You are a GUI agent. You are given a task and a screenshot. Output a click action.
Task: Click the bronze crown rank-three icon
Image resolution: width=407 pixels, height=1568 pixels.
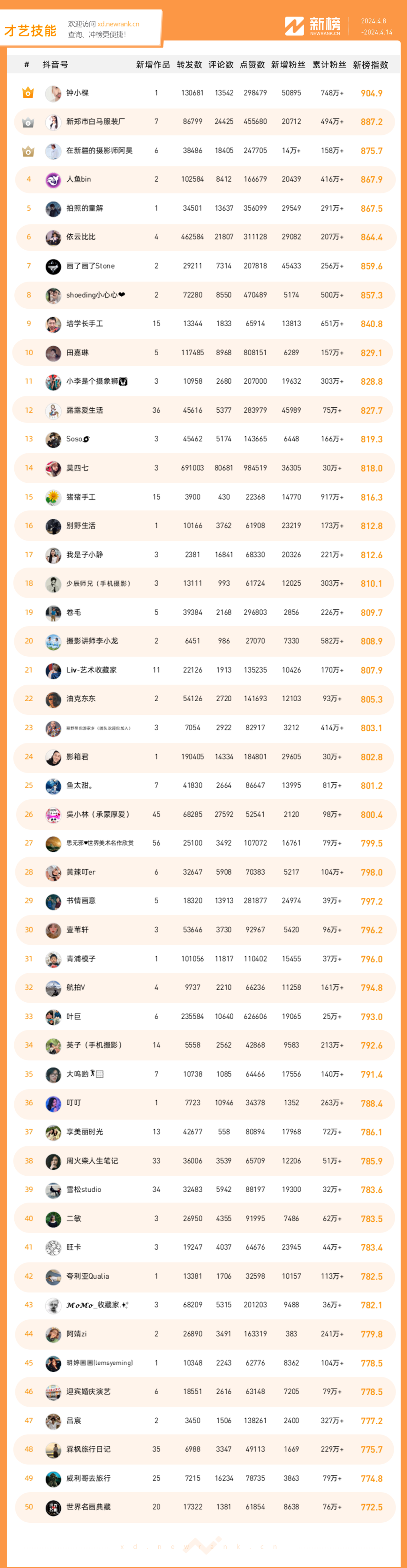28,151
